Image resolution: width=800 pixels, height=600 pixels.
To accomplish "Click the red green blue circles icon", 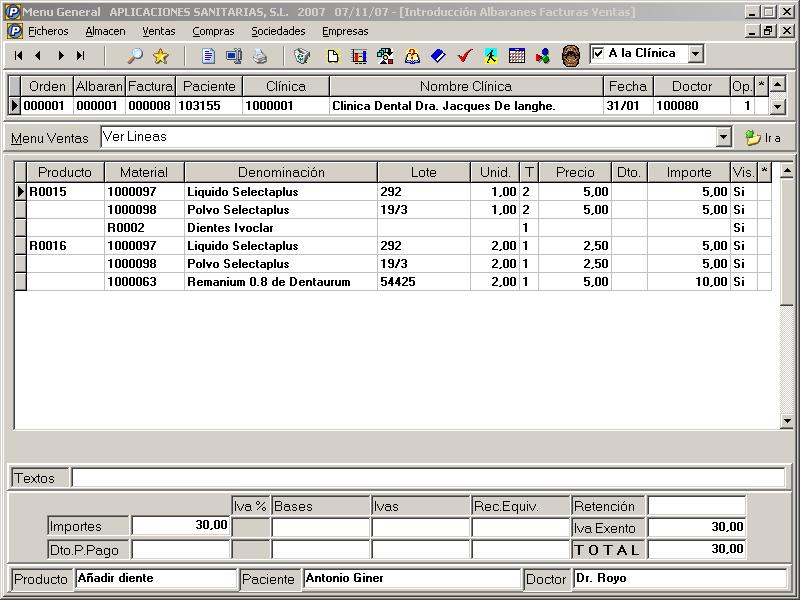I will point(543,56).
